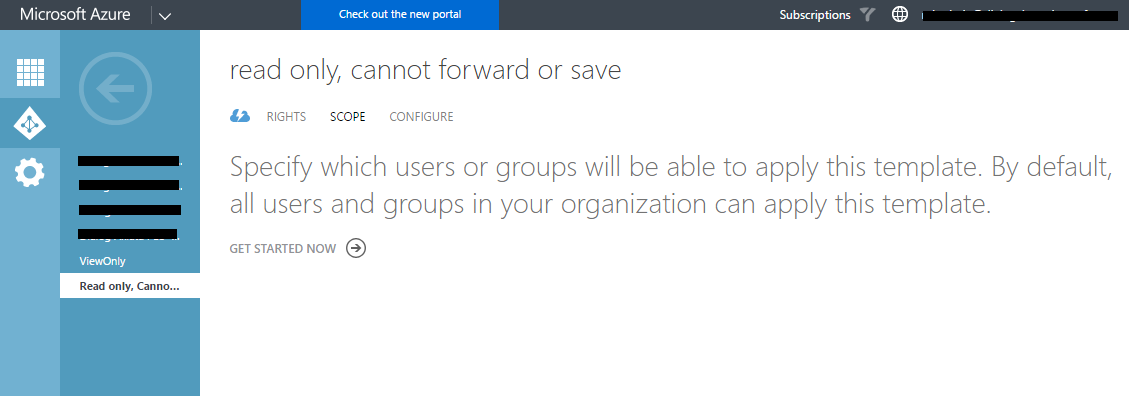
Task: Open the All Items grid icon
Action: [30, 71]
